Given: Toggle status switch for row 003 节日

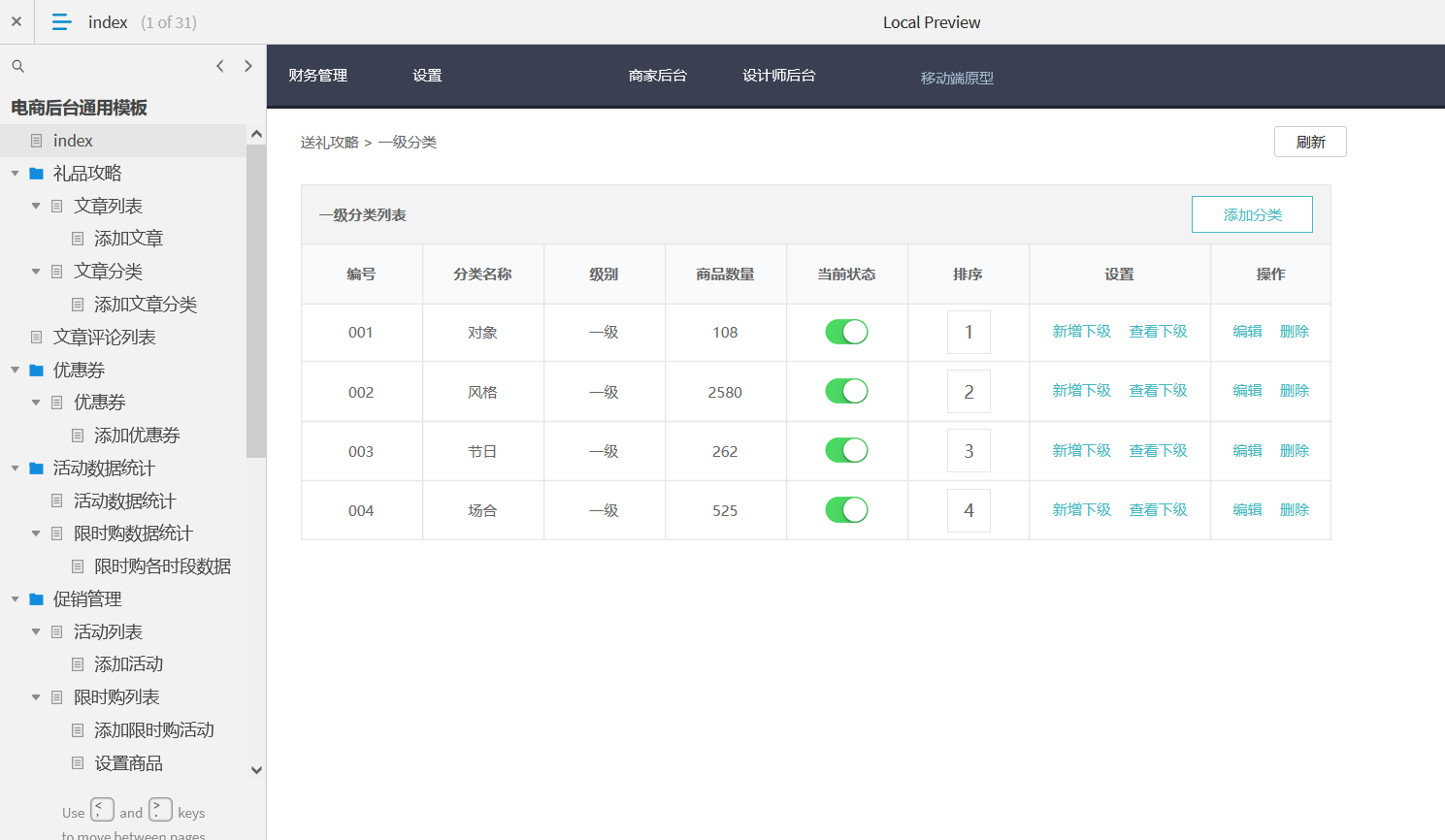Looking at the screenshot, I should click(x=846, y=450).
